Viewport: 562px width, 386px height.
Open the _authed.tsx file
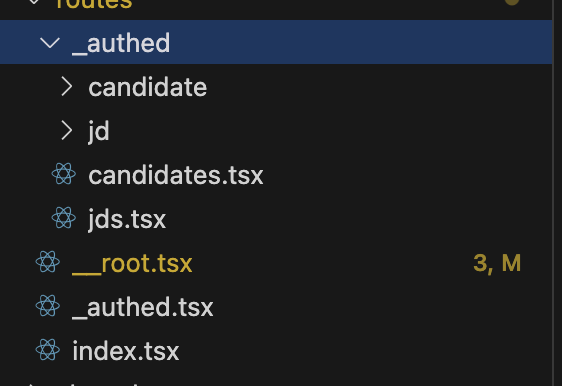(x=143, y=307)
